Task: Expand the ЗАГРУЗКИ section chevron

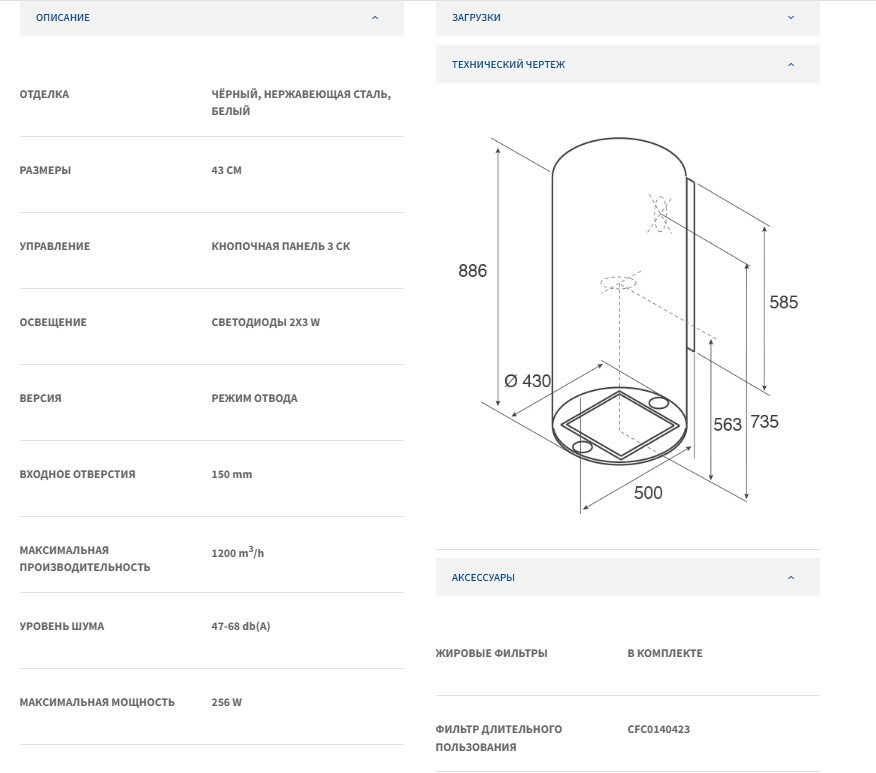Action: 791,18
